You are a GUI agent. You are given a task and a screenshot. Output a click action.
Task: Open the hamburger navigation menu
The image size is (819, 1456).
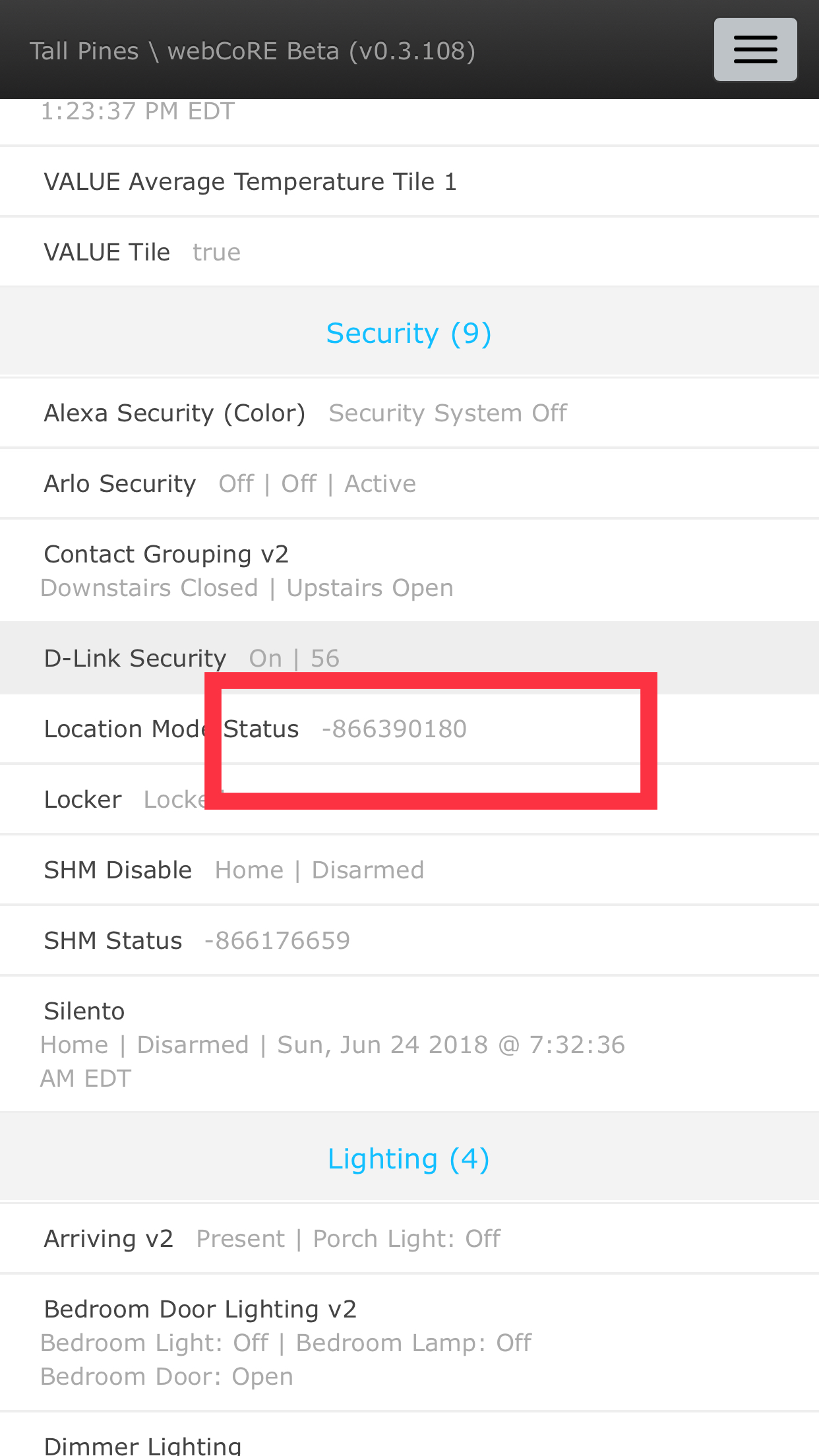(x=755, y=49)
